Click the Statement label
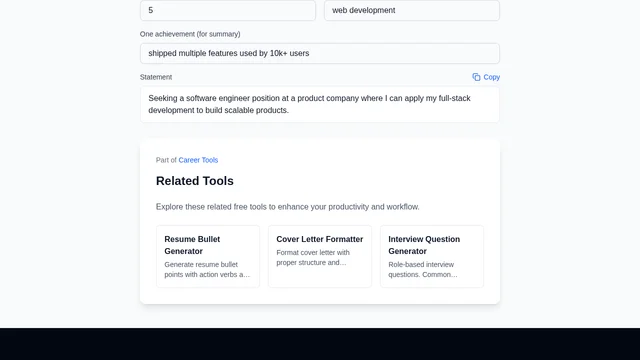The width and height of the screenshot is (640, 360). 156,77
